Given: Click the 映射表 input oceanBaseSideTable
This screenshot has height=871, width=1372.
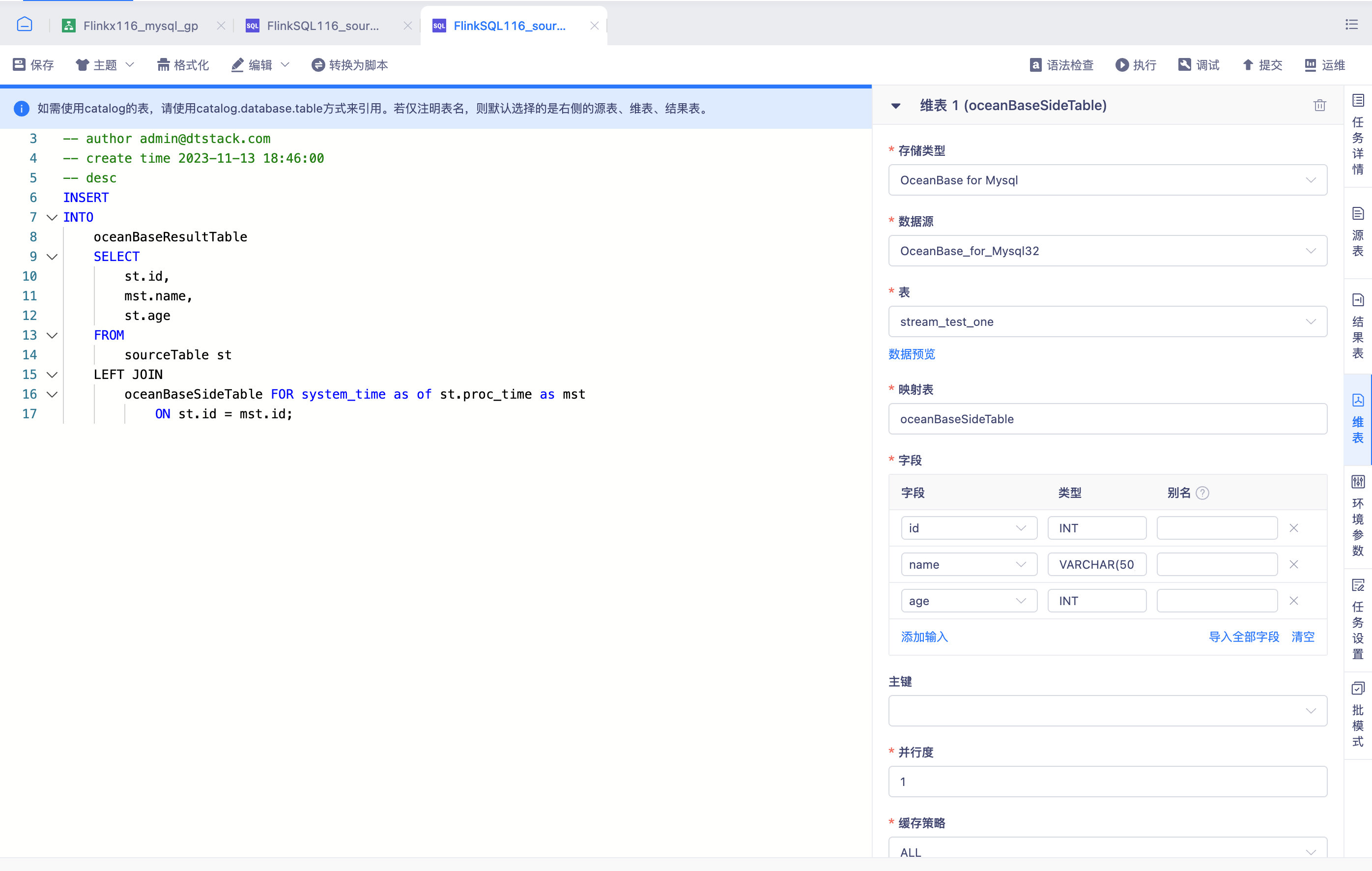Looking at the screenshot, I should (x=1107, y=419).
